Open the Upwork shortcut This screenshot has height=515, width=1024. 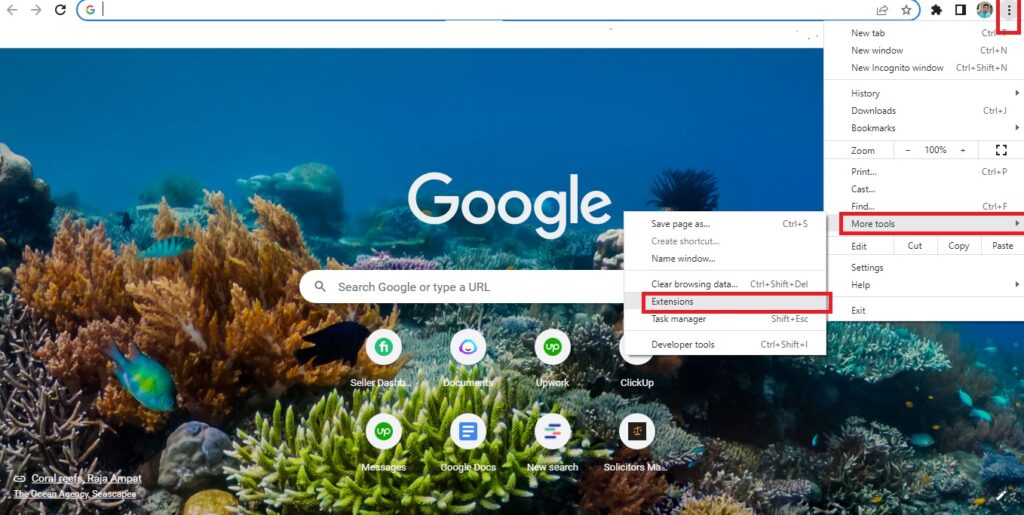(x=552, y=359)
